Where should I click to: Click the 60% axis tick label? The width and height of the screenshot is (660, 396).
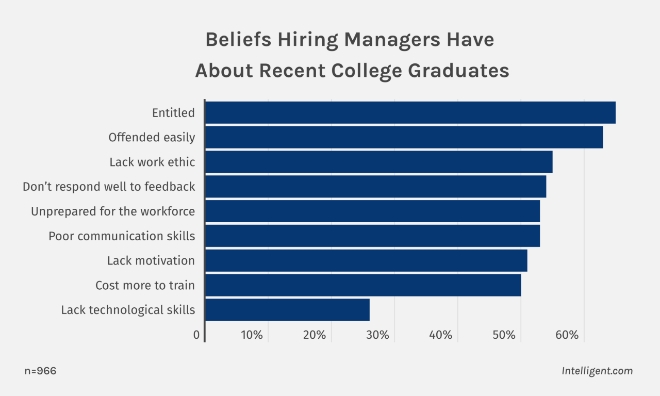[567, 335]
